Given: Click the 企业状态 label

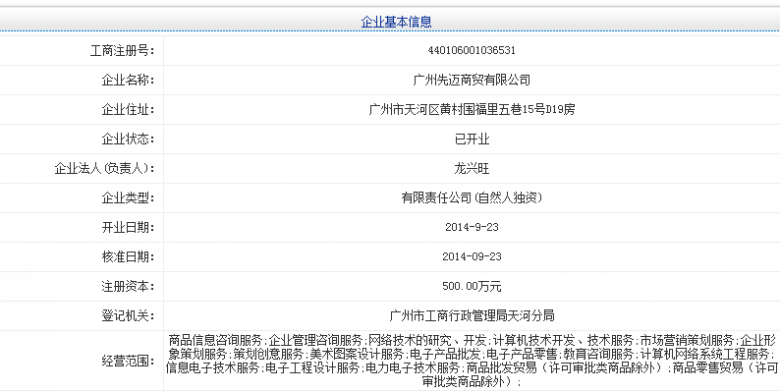Looking at the screenshot, I should pyautogui.click(x=128, y=139).
